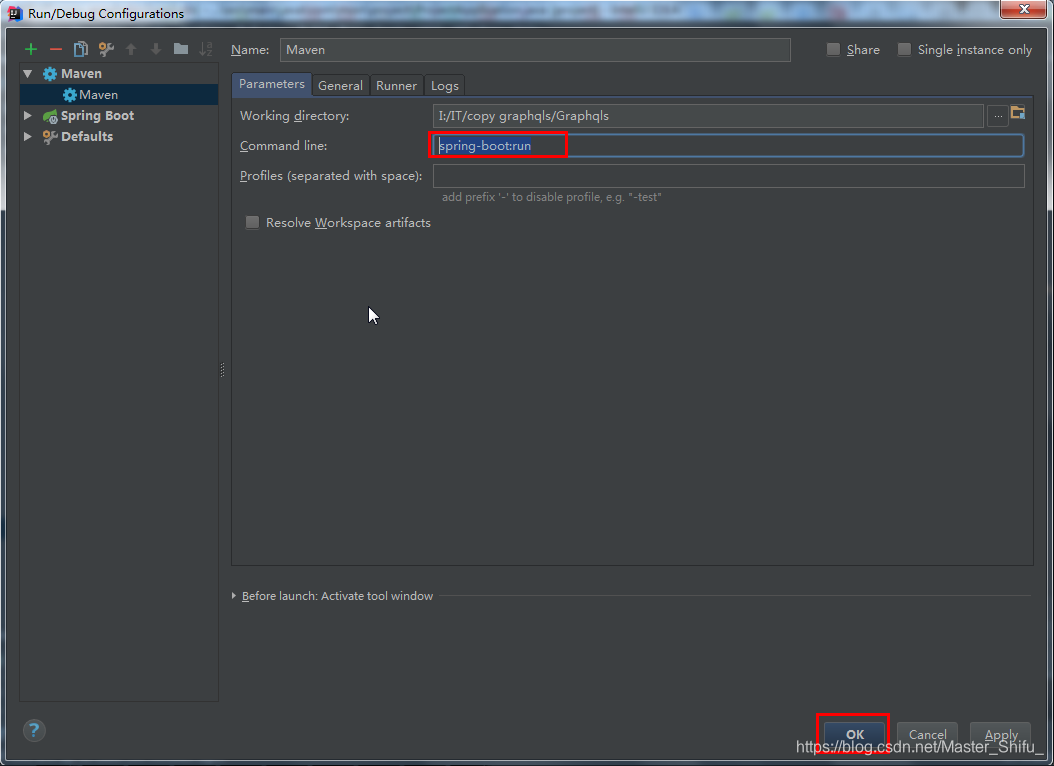1054x766 pixels.
Task: Move configuration up arrow
Action: (x=131, y=49)
